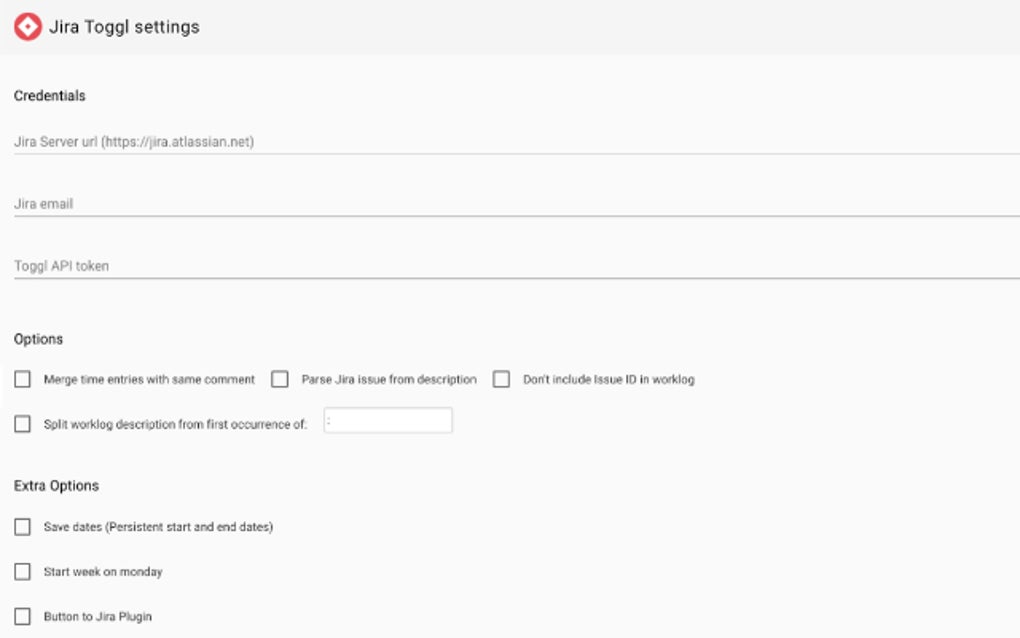Click the 'Options' section heading

click(39, 339)
